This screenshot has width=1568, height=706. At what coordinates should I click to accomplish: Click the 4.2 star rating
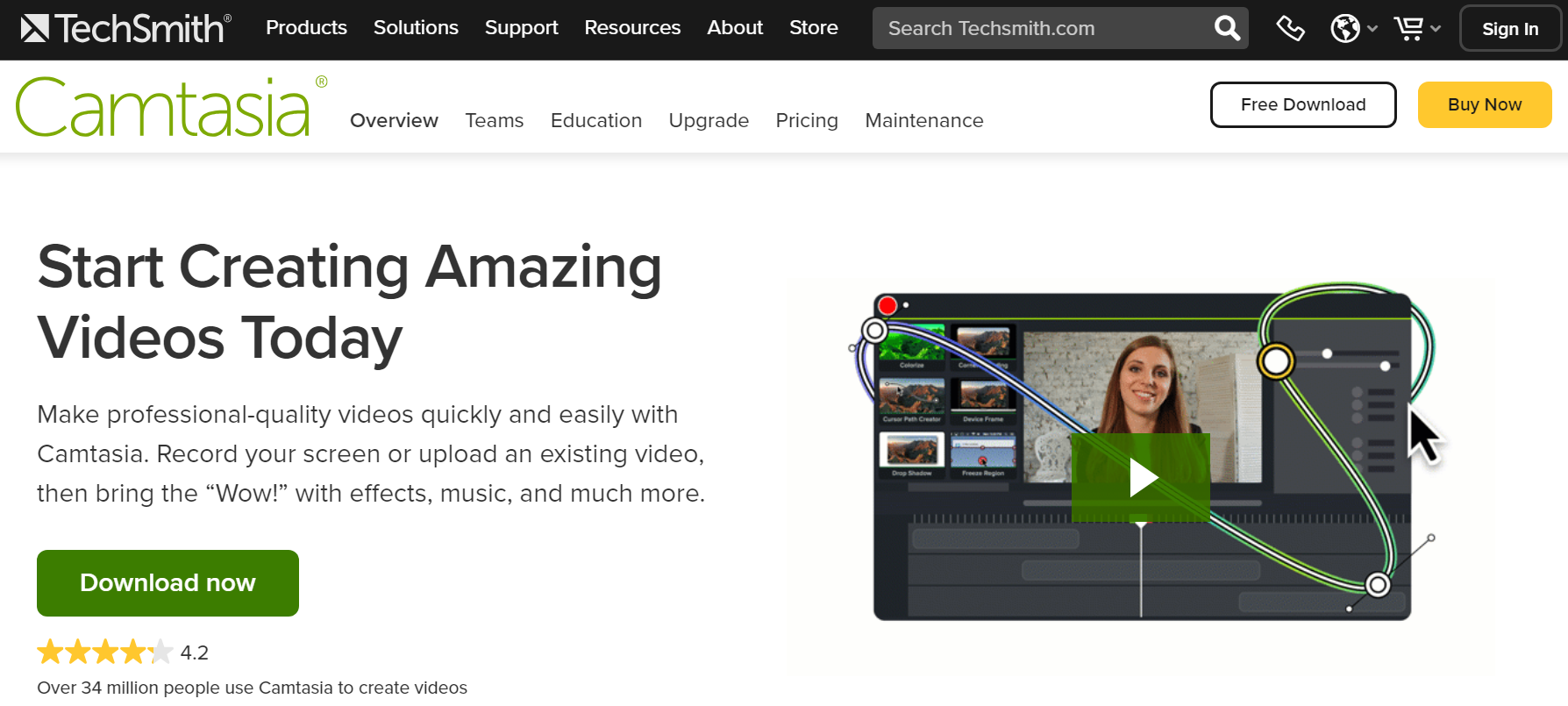pos(123,652)
